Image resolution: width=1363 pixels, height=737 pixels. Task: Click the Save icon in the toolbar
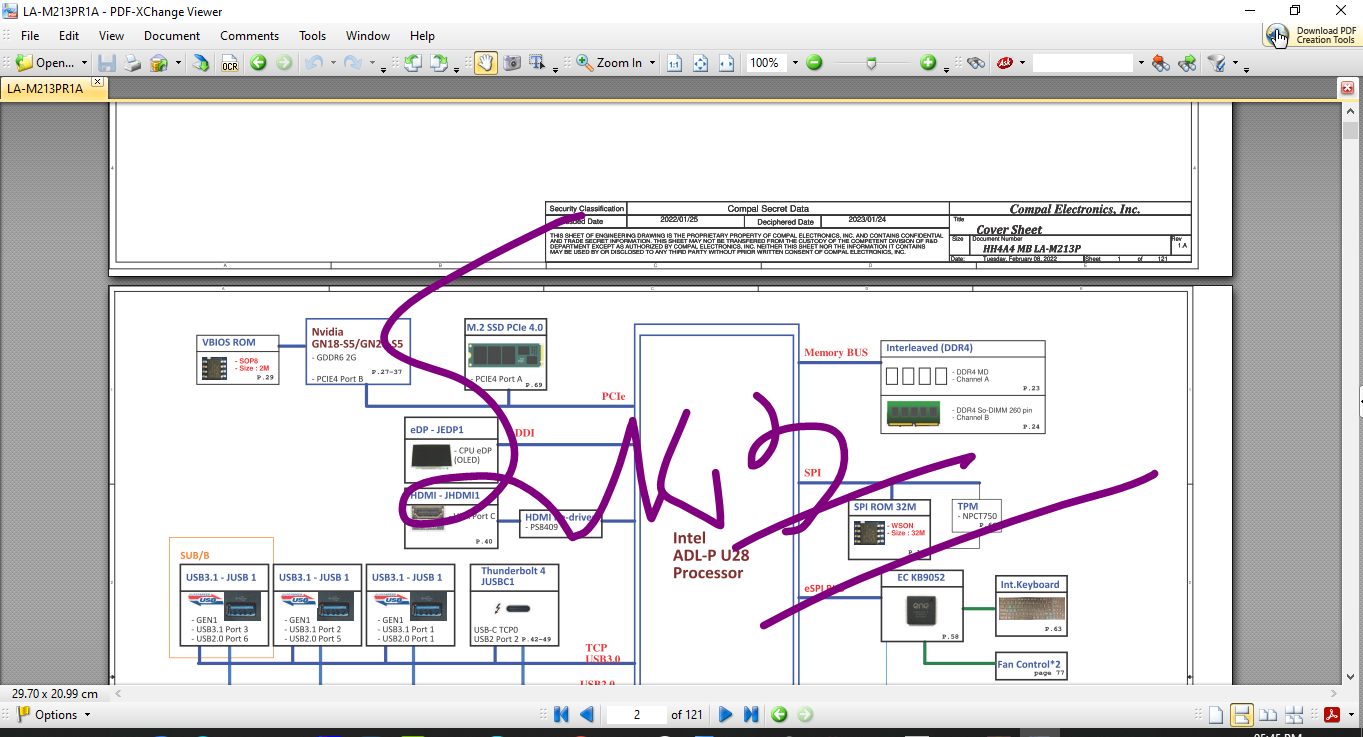(106, 63)
